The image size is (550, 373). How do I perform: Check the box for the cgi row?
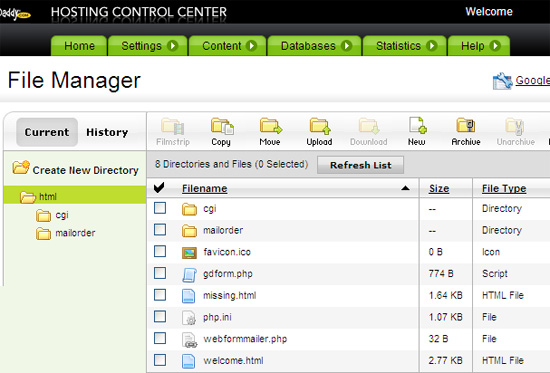click(160, 208)
